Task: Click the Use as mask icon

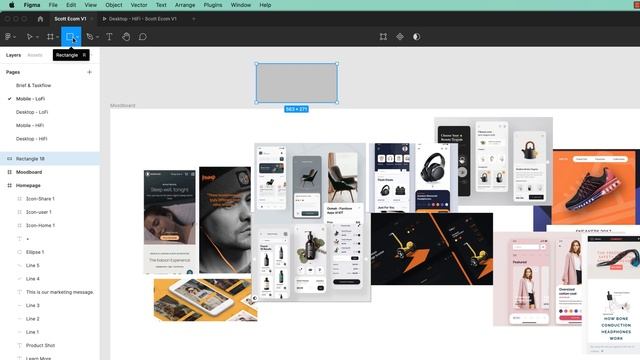Action: point(416,37)
